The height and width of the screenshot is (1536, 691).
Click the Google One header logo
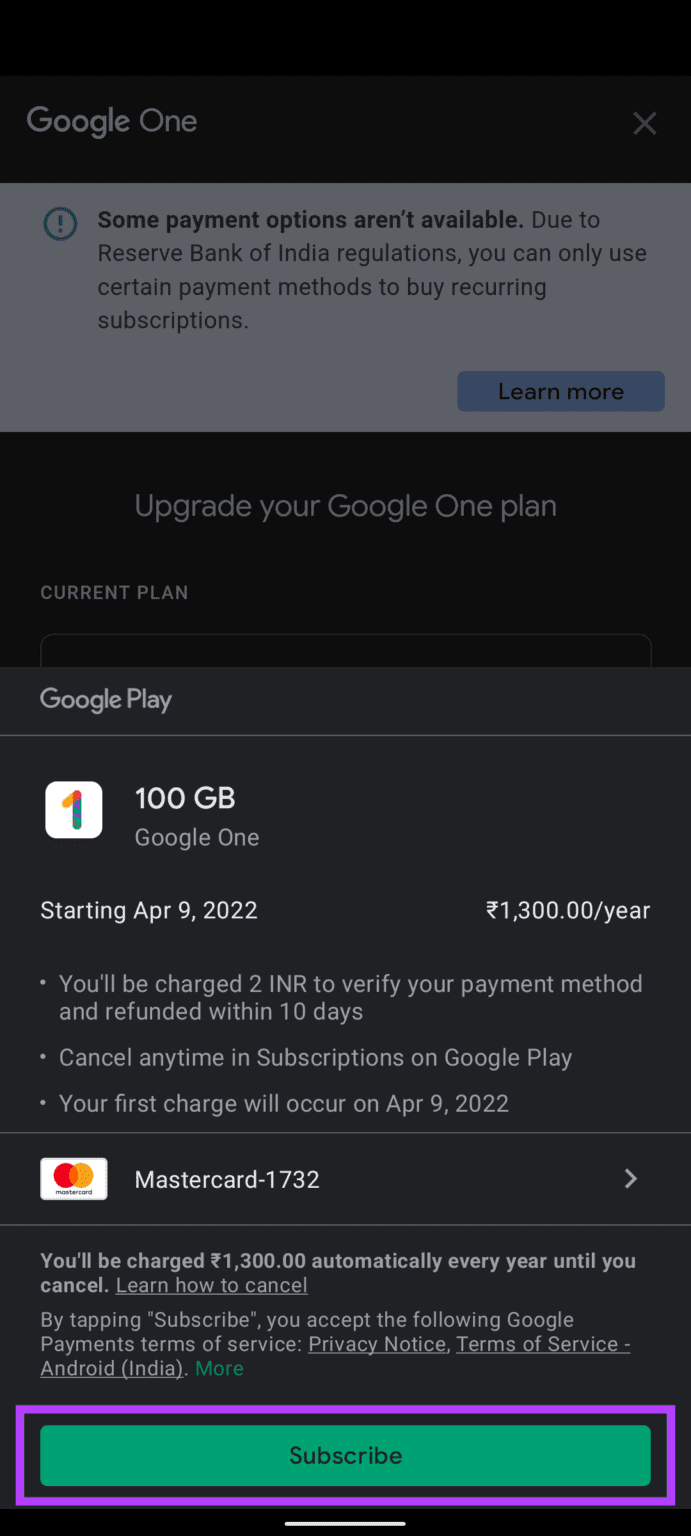(x=111, y=121)
